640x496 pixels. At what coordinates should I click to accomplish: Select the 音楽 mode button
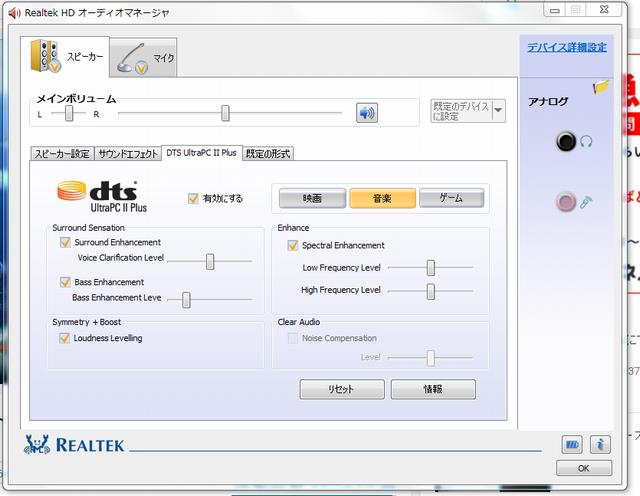tap(382, 198)
